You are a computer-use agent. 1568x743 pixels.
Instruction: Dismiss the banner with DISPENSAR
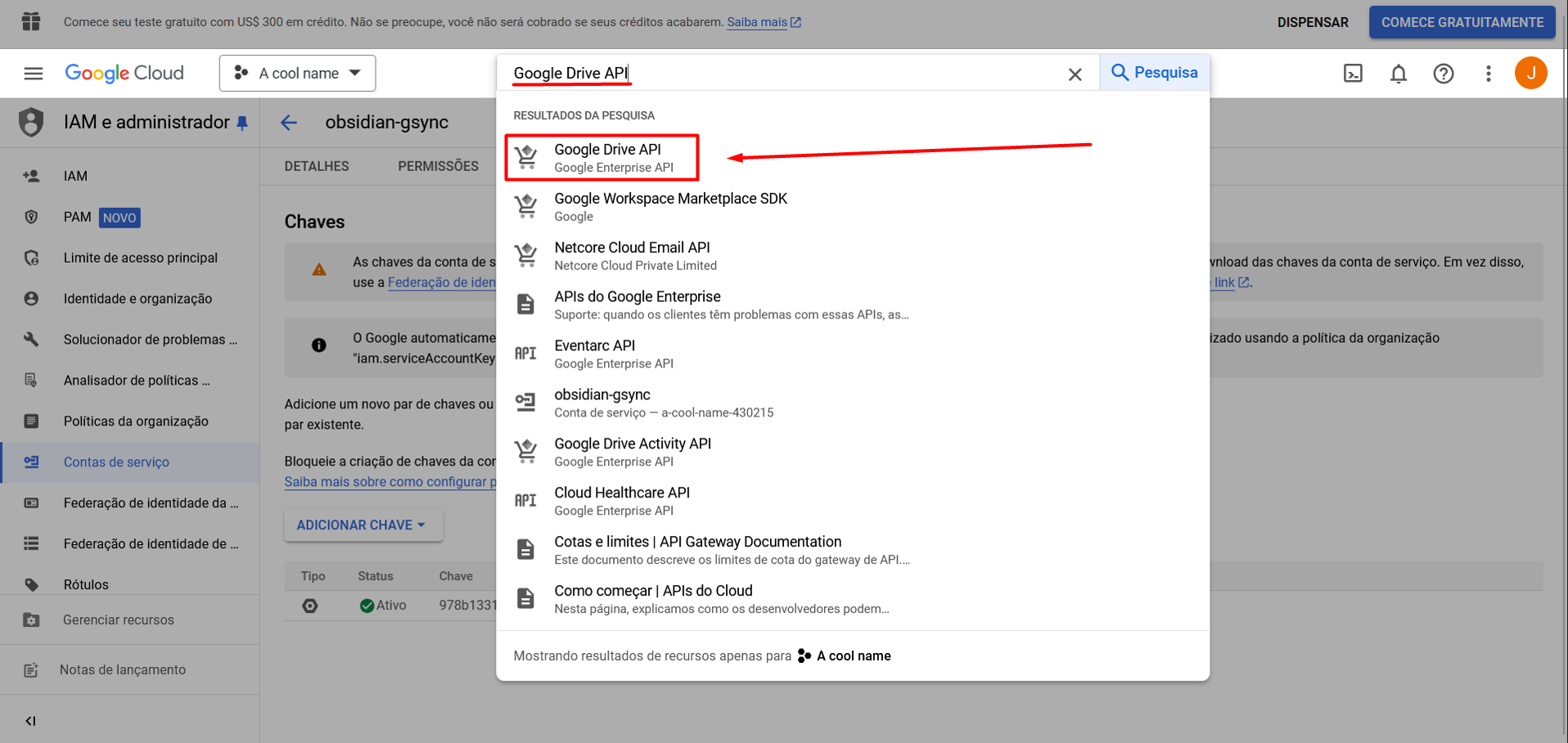(x=1313, y=22)
